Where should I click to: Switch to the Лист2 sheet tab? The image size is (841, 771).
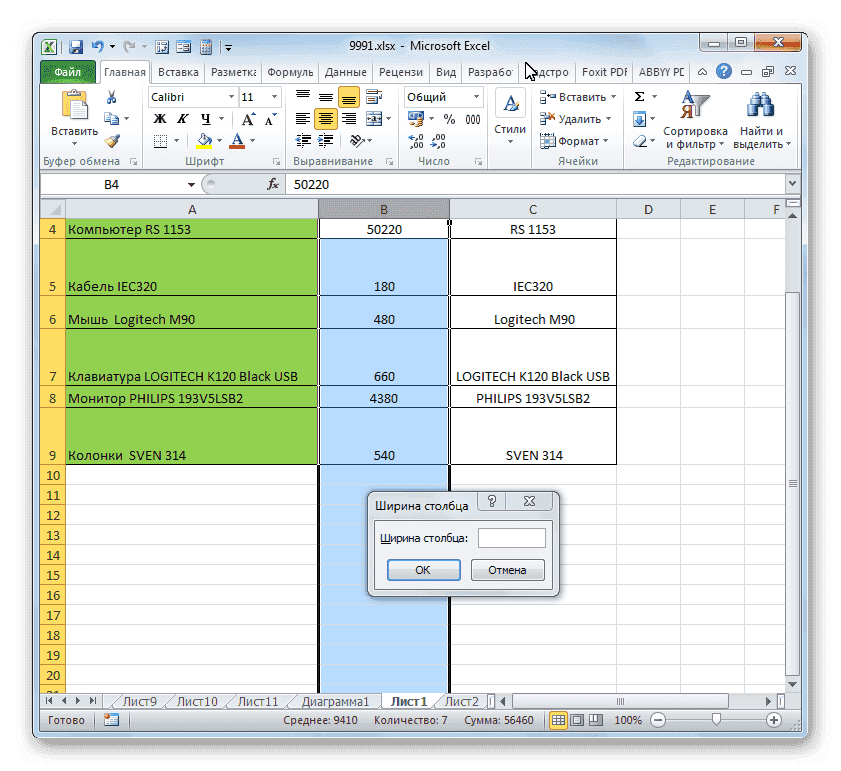(461, 701)
